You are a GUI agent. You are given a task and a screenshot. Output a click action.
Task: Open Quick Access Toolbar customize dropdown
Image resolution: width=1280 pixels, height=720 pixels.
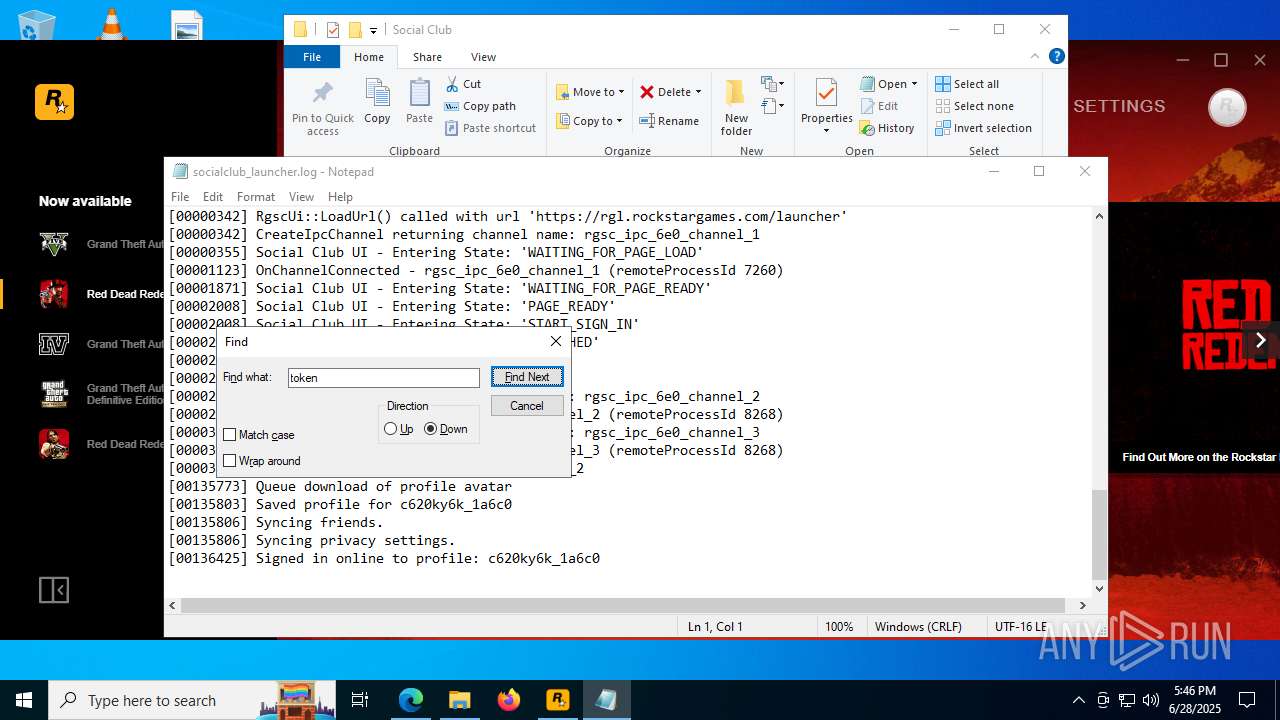[373, 30]
